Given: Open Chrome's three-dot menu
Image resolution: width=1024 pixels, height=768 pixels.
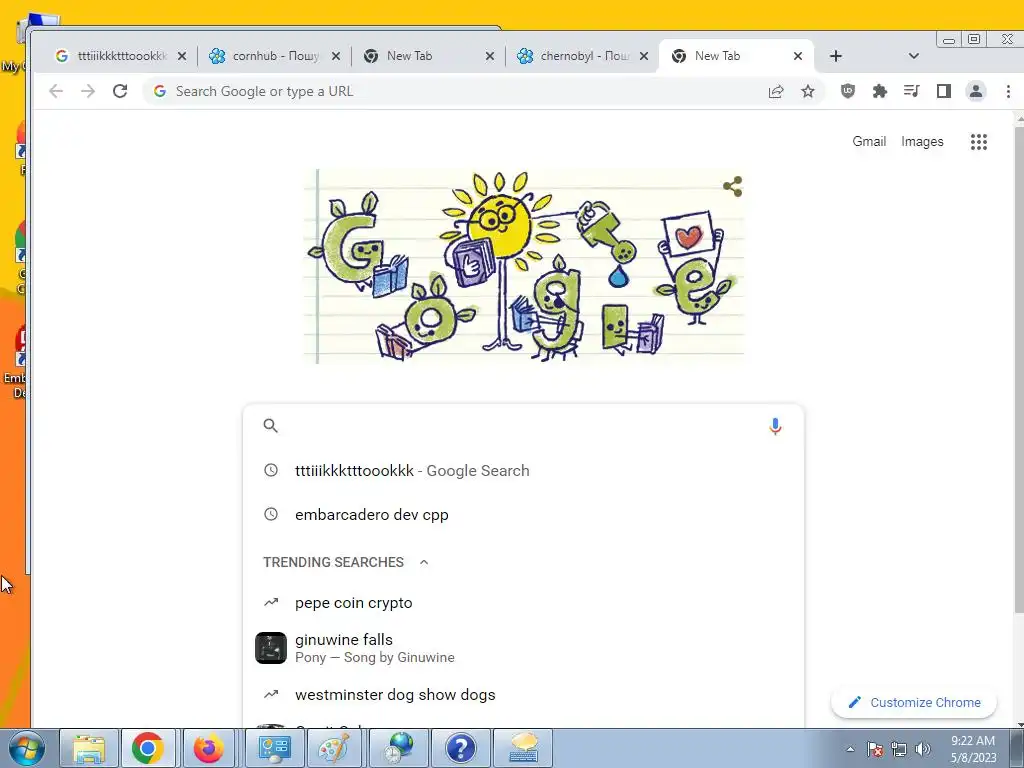Looking at the screenshot, I should (1008, 91).
